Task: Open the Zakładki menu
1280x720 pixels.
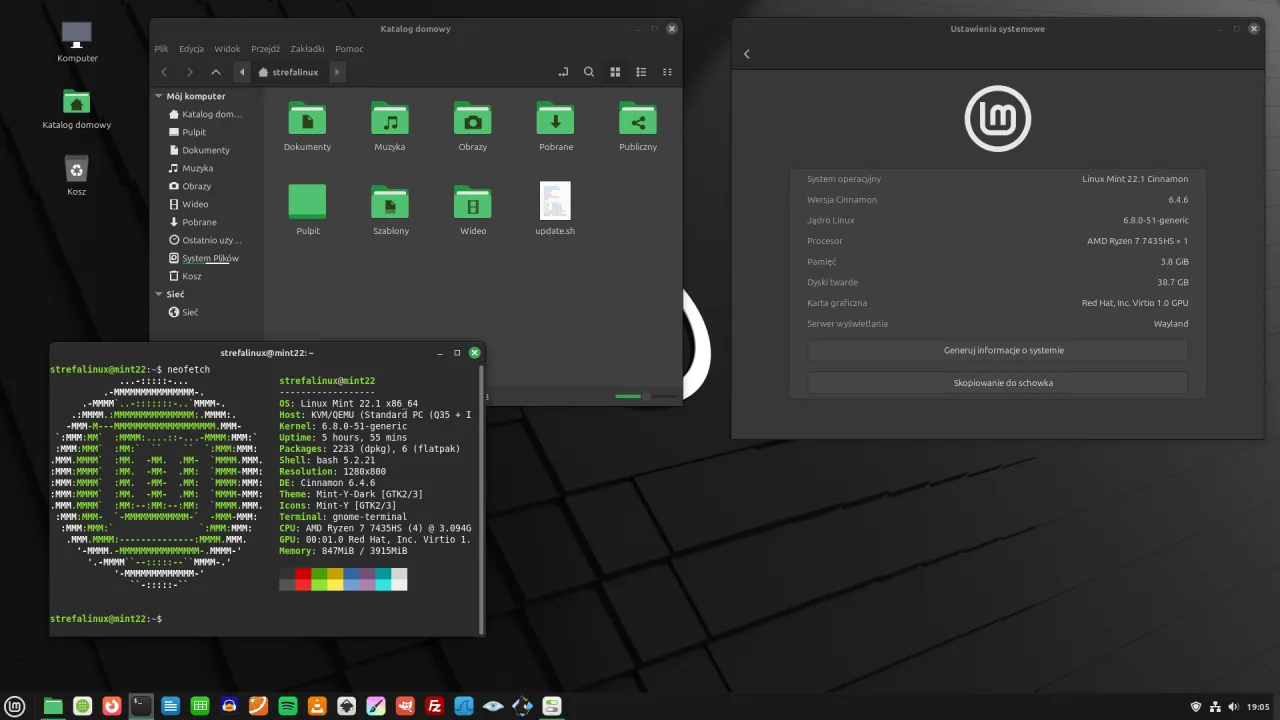Action: tap(307, 48)
